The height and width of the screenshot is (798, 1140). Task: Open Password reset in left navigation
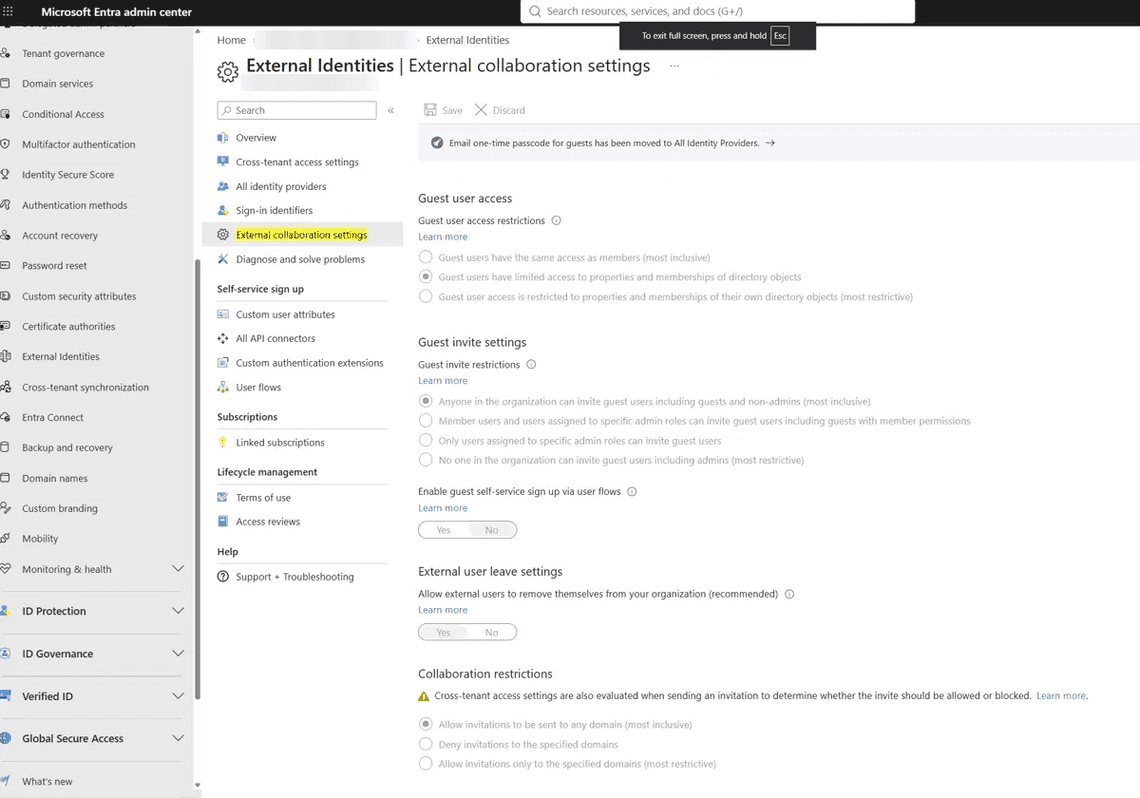pos(54,265)
